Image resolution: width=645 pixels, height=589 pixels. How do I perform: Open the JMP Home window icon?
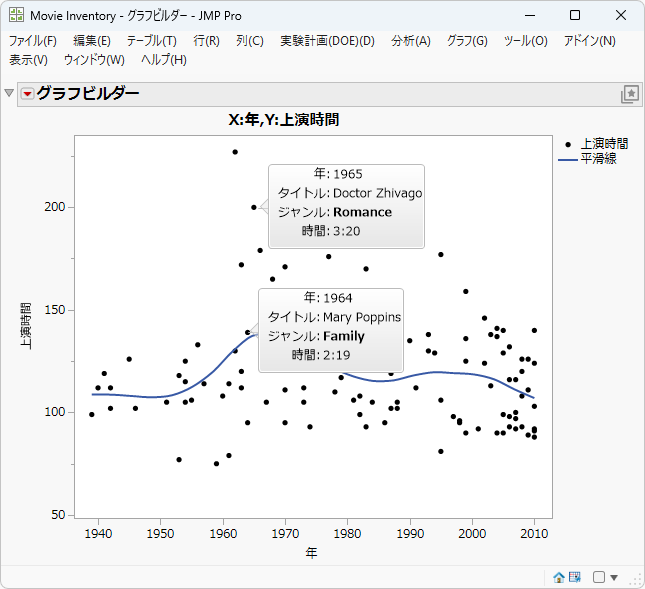coord(559,577)
